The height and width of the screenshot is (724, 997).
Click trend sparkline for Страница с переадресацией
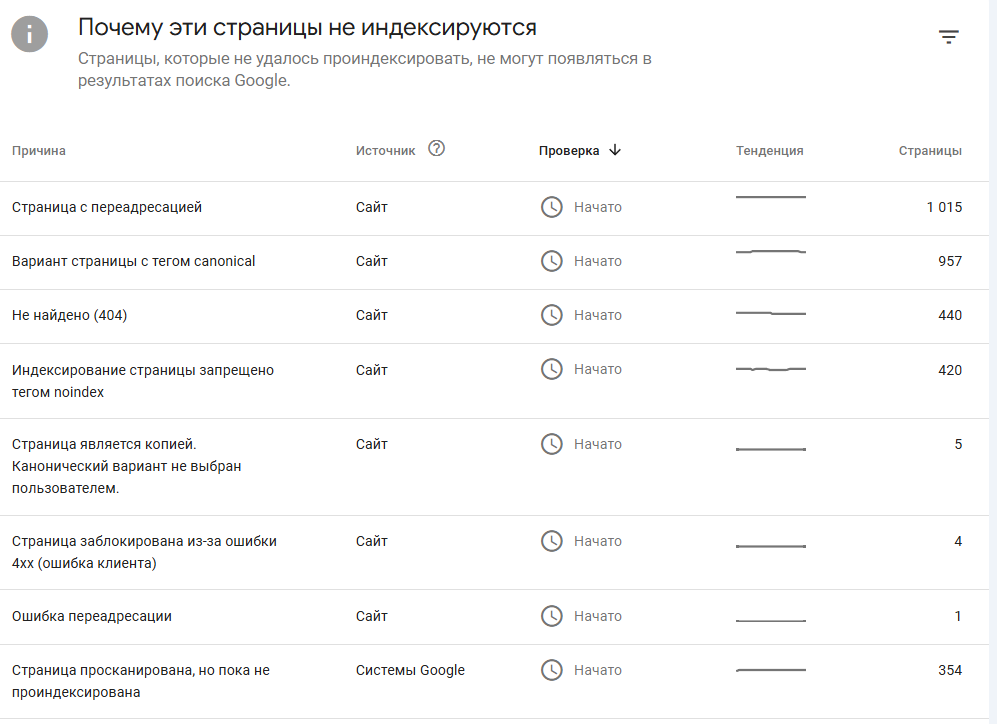point(771,197)
